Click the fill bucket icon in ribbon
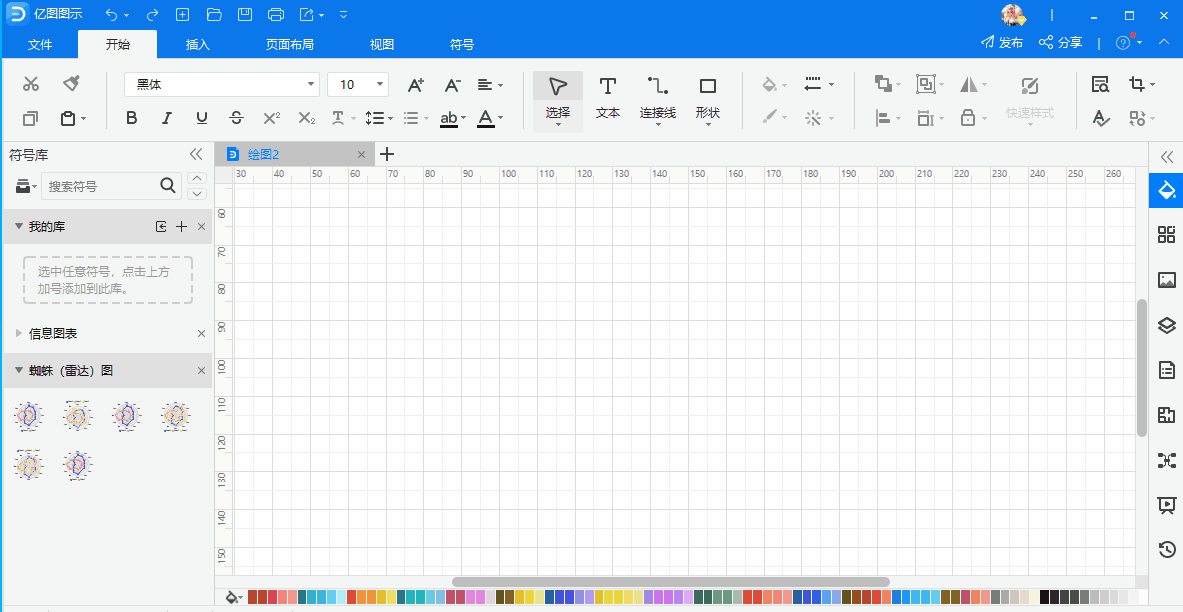This screenshot has width=1183, height=612. click(770, 85)
